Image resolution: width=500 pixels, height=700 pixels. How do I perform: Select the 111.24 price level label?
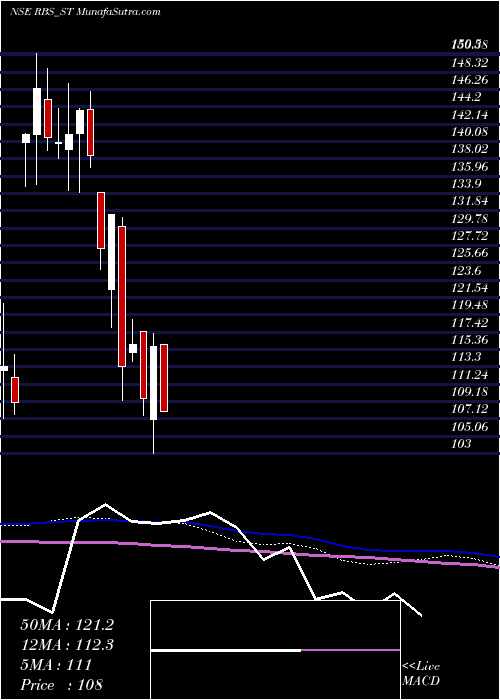tap(469, 375)
